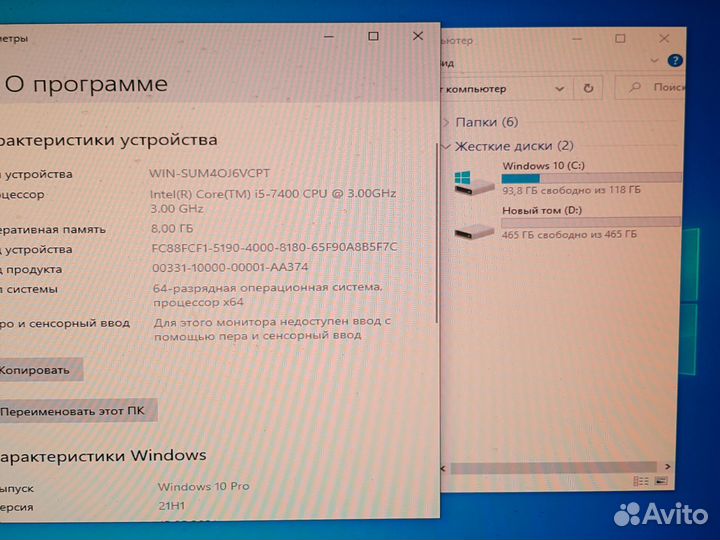Click D: drive usage bar
720x540 pixels.
(x=591, y=222)
